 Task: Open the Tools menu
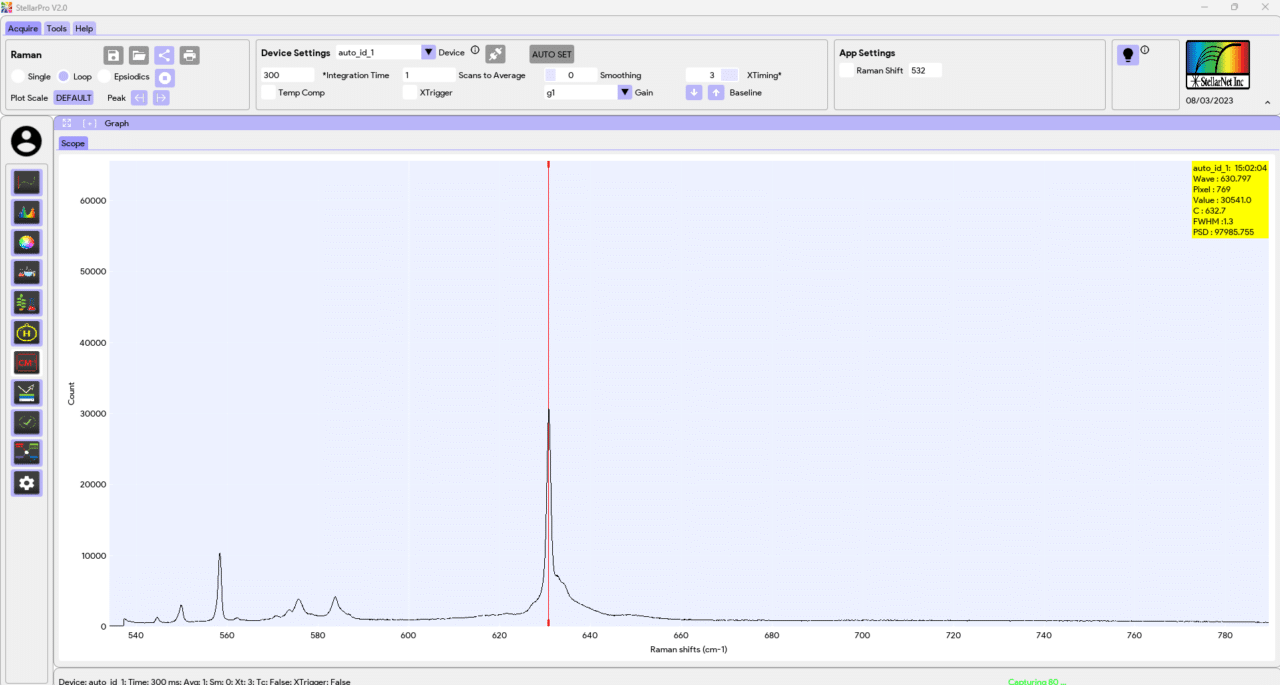[x=56, y=28]
